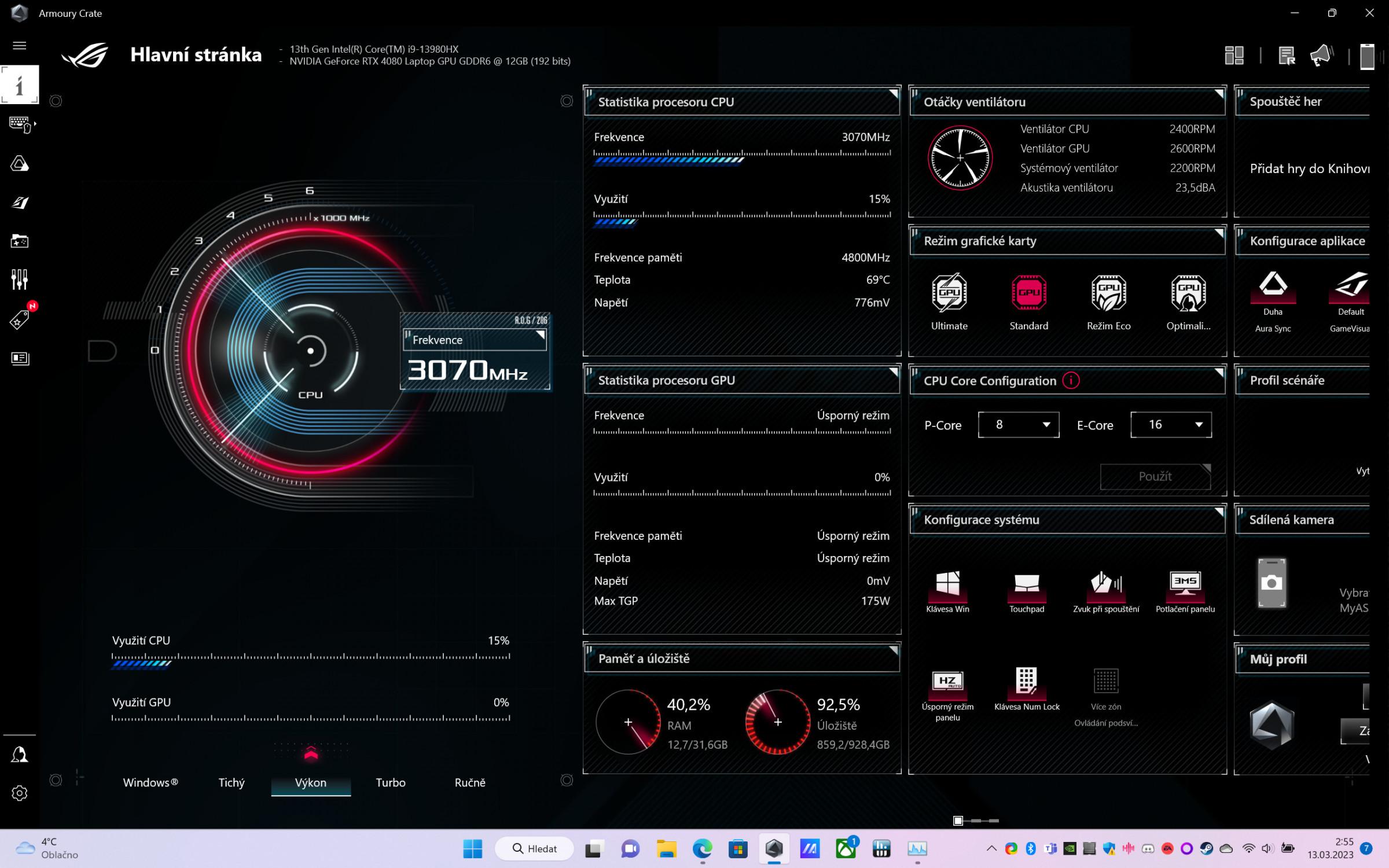Select Ručně operating mode

[x=470, y=782]
